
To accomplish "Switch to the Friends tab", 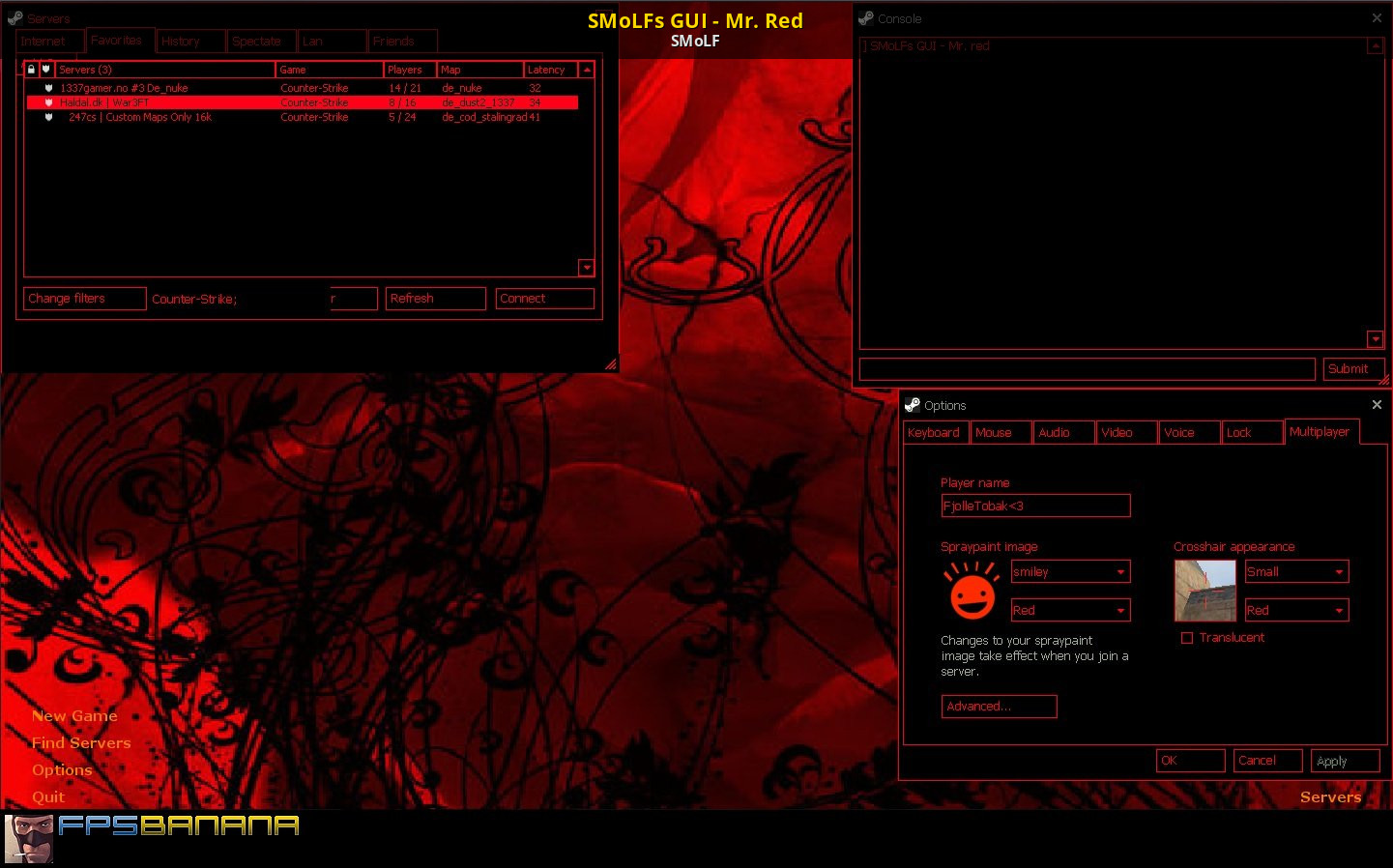I will pos(402,42).
